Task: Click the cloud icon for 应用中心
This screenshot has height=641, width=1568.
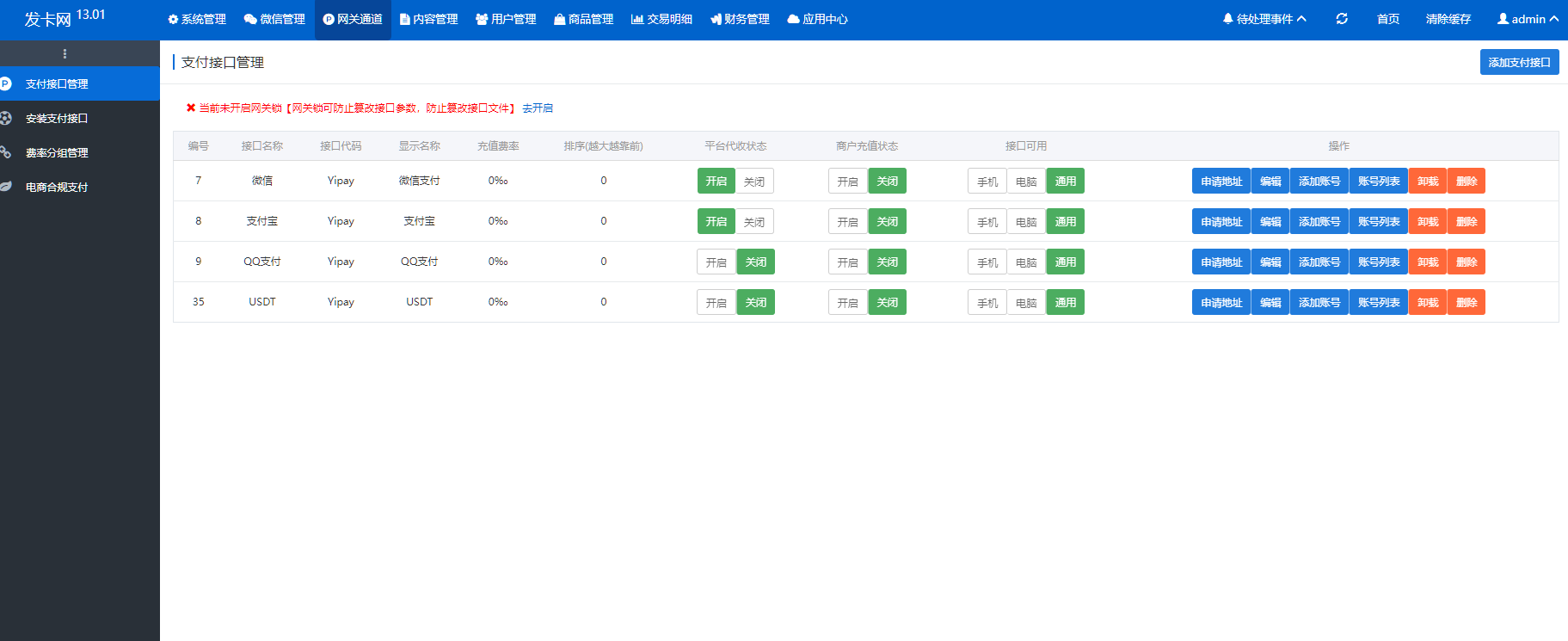Action: [793, 19]
